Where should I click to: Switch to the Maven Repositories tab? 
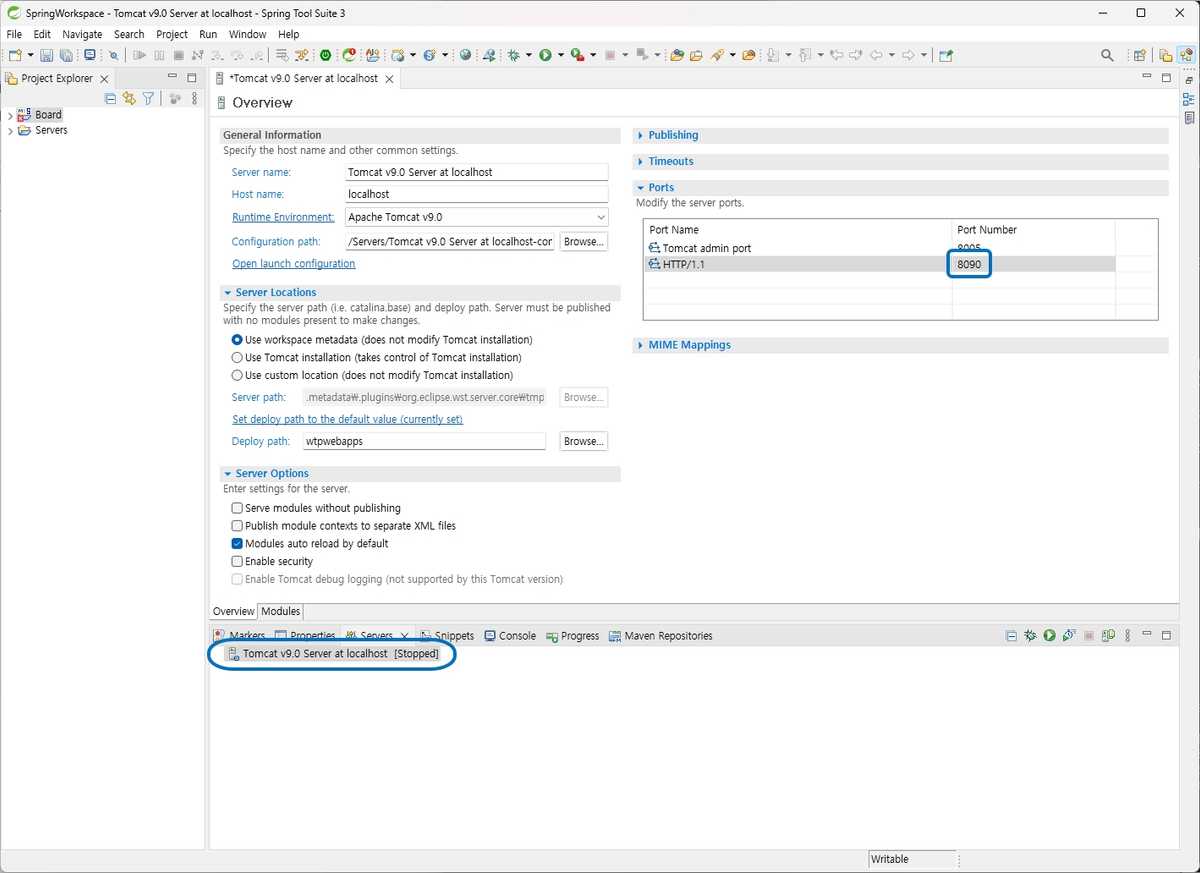point(660,636)
